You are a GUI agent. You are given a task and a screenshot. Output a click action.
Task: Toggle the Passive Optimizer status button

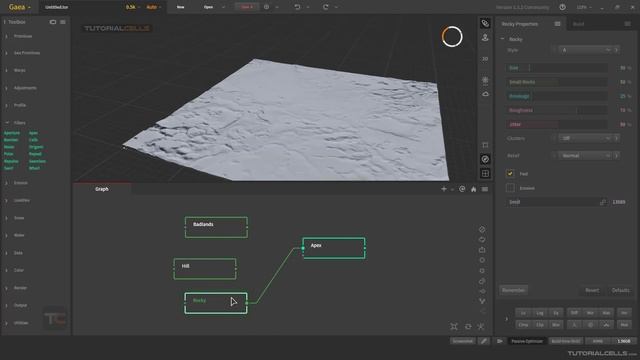(527, 341)
